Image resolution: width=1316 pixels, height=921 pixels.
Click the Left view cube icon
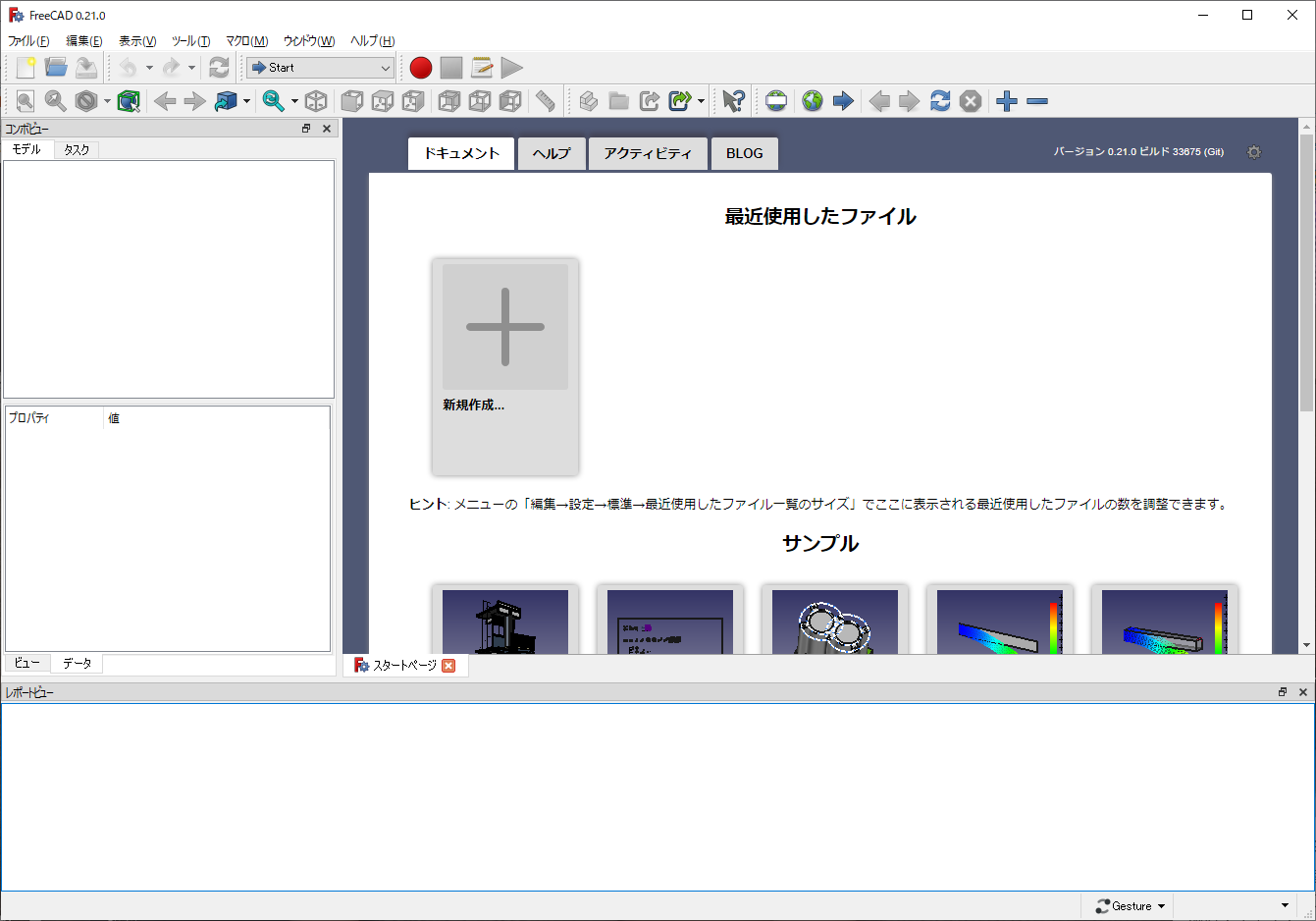pyautogui.click(x=510, y=101)
